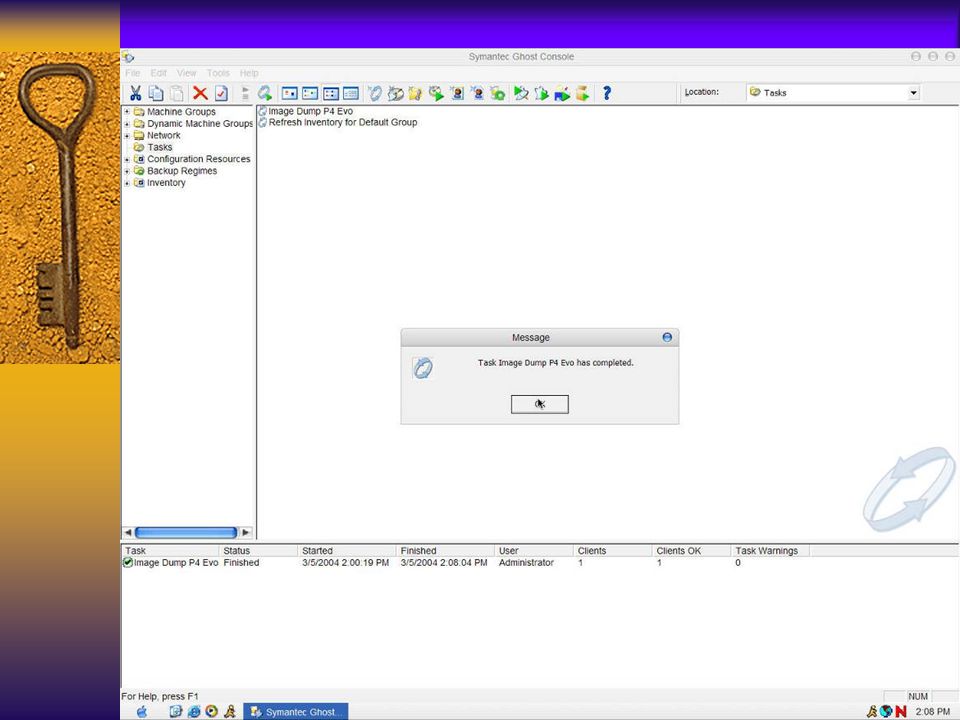Click the refresh icon left of view buttons
Screen dimensions: 960x720
click(264, 93)
